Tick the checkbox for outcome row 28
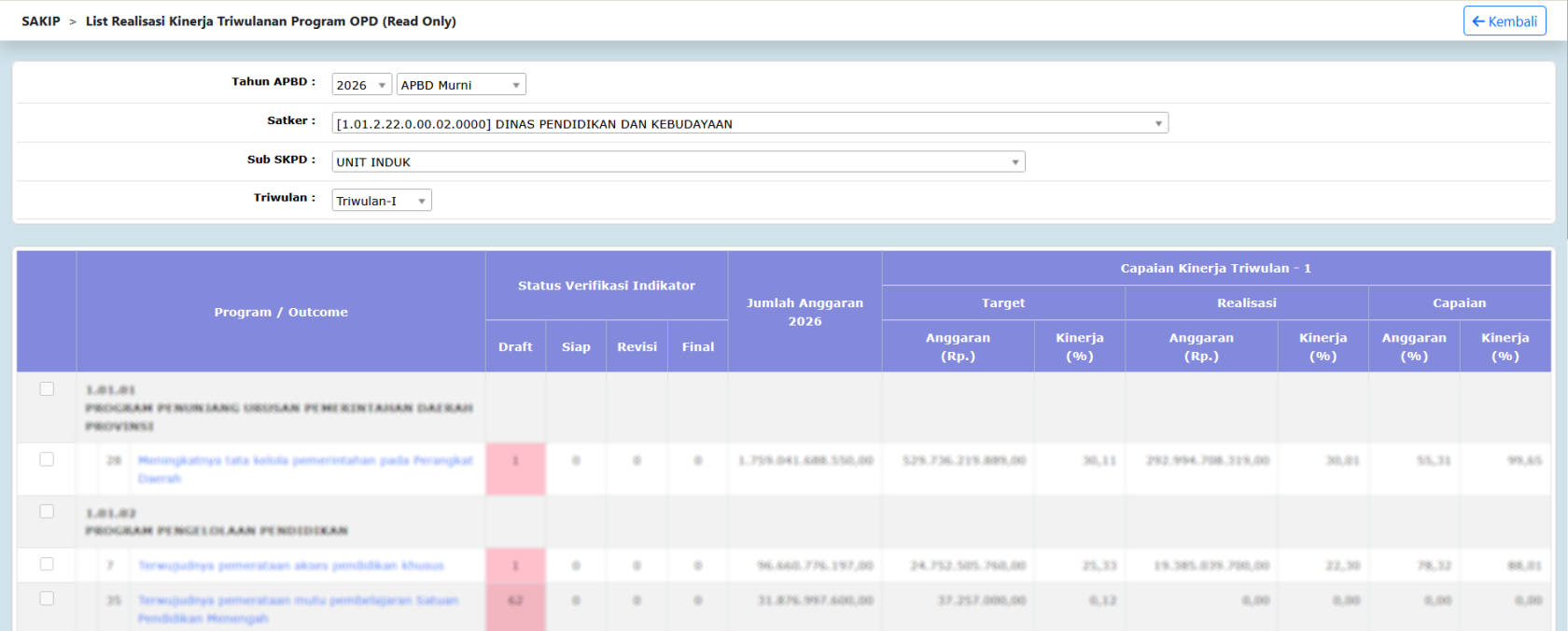 [47, 459]
